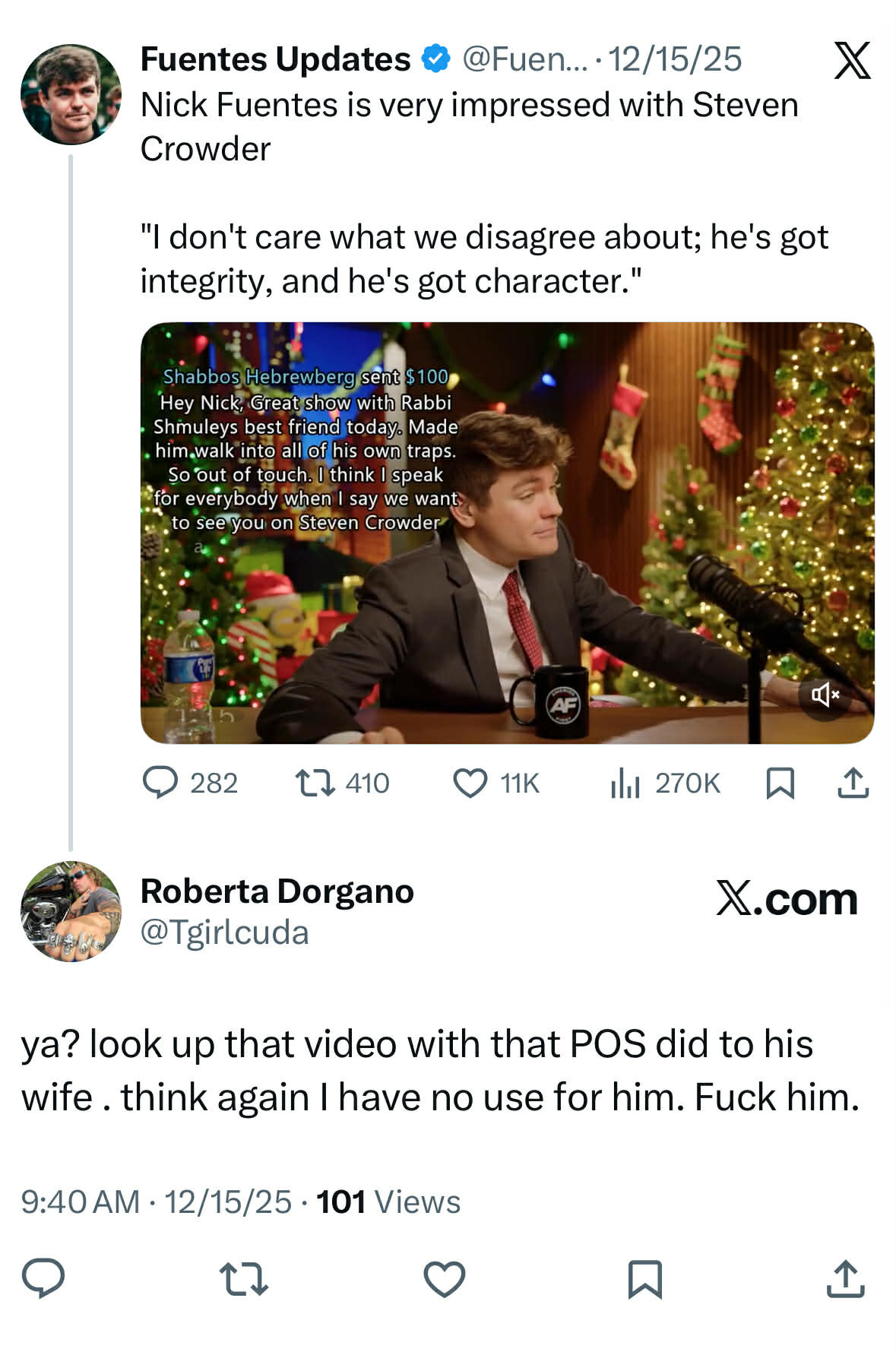Bookmark Roberta Dorgano's reply
Viewport: 896px width, 1352px height.
point(645,1278)
